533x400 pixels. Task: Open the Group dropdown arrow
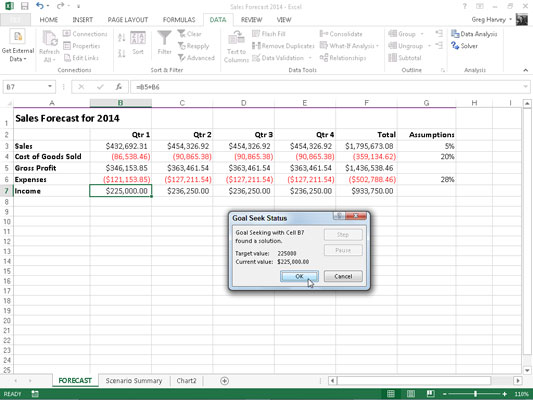click(x=422, y=34)
